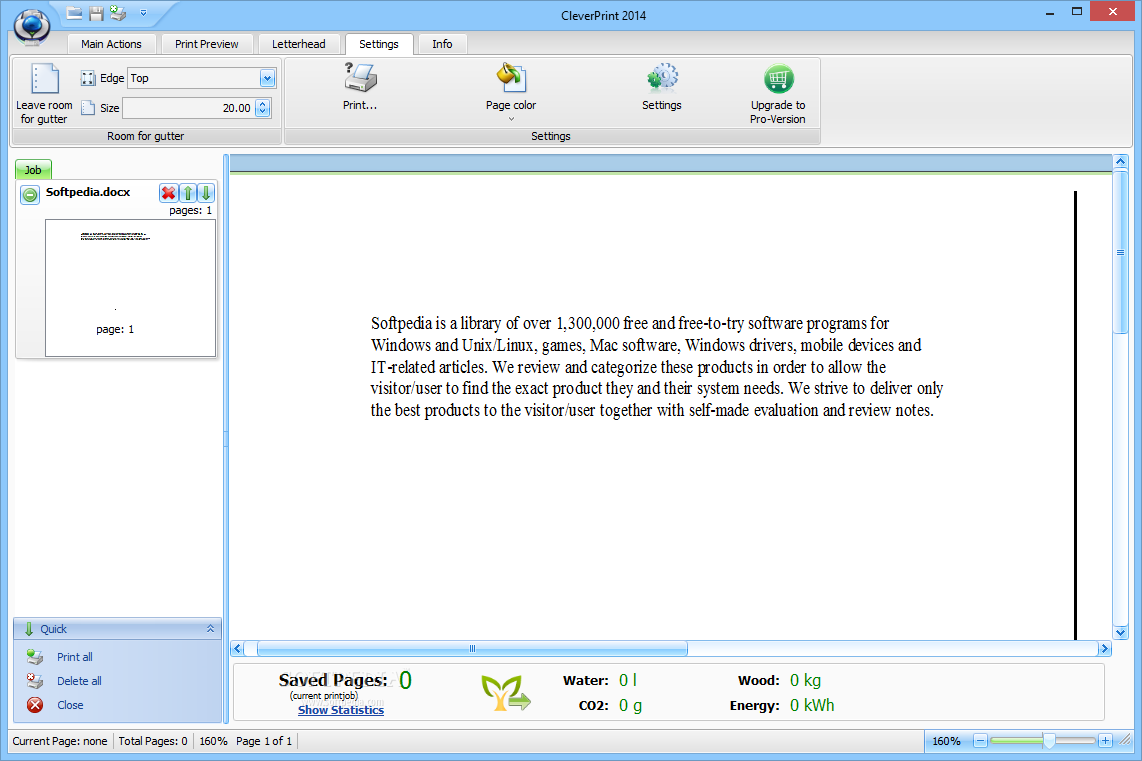Click horizontal scrollbar left arrow
The height and width of the screenshot is (761, 1142).
click(x=237, y=648)
